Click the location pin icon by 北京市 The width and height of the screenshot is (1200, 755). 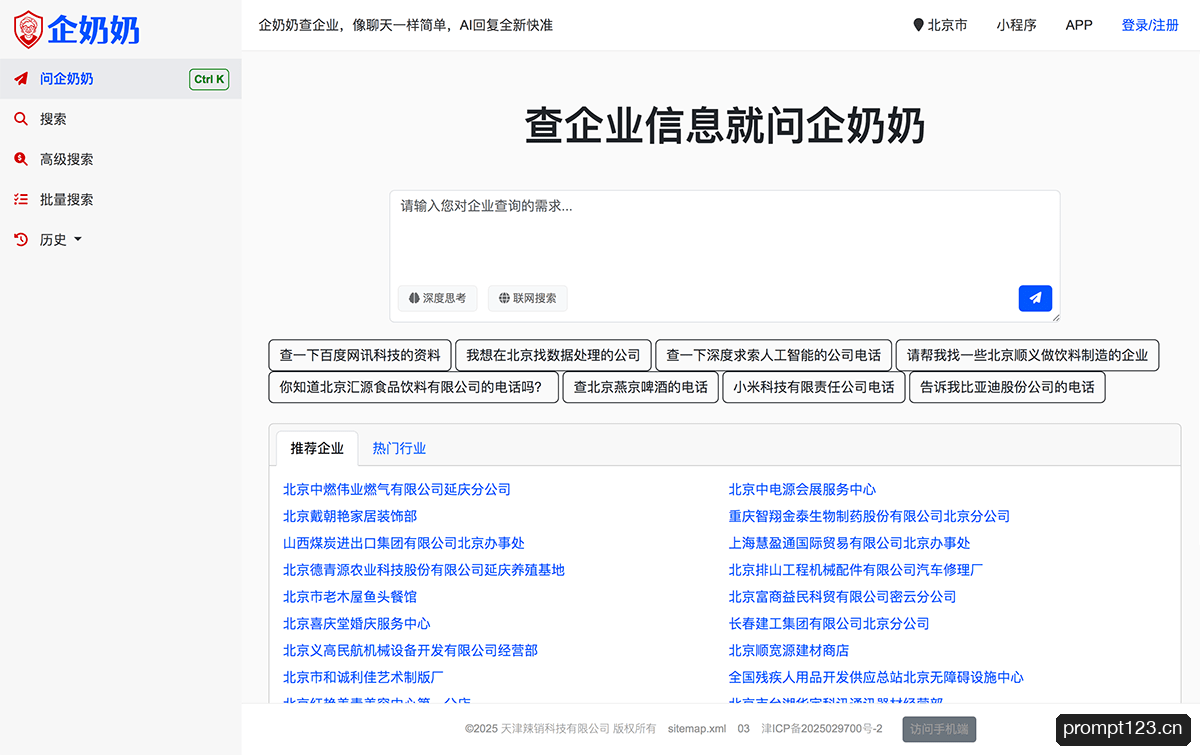tap(918, 25)
